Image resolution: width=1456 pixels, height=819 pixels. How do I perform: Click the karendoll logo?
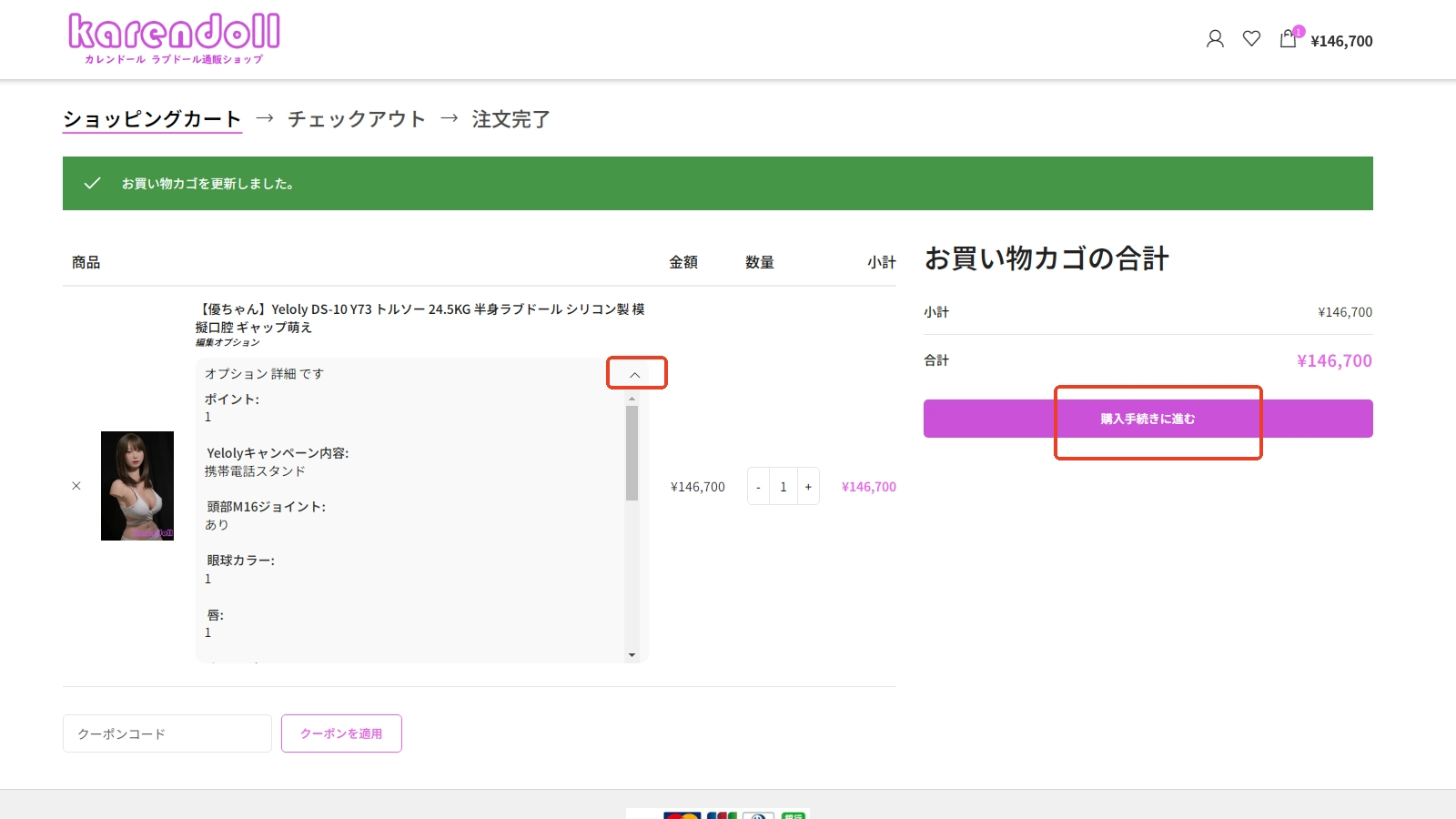(x=174, y=38)
